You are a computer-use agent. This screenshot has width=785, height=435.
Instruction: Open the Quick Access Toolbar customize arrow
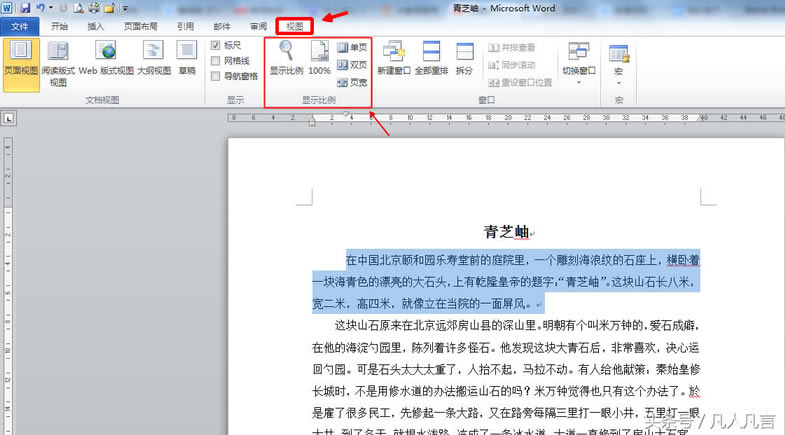coord(124,8)
